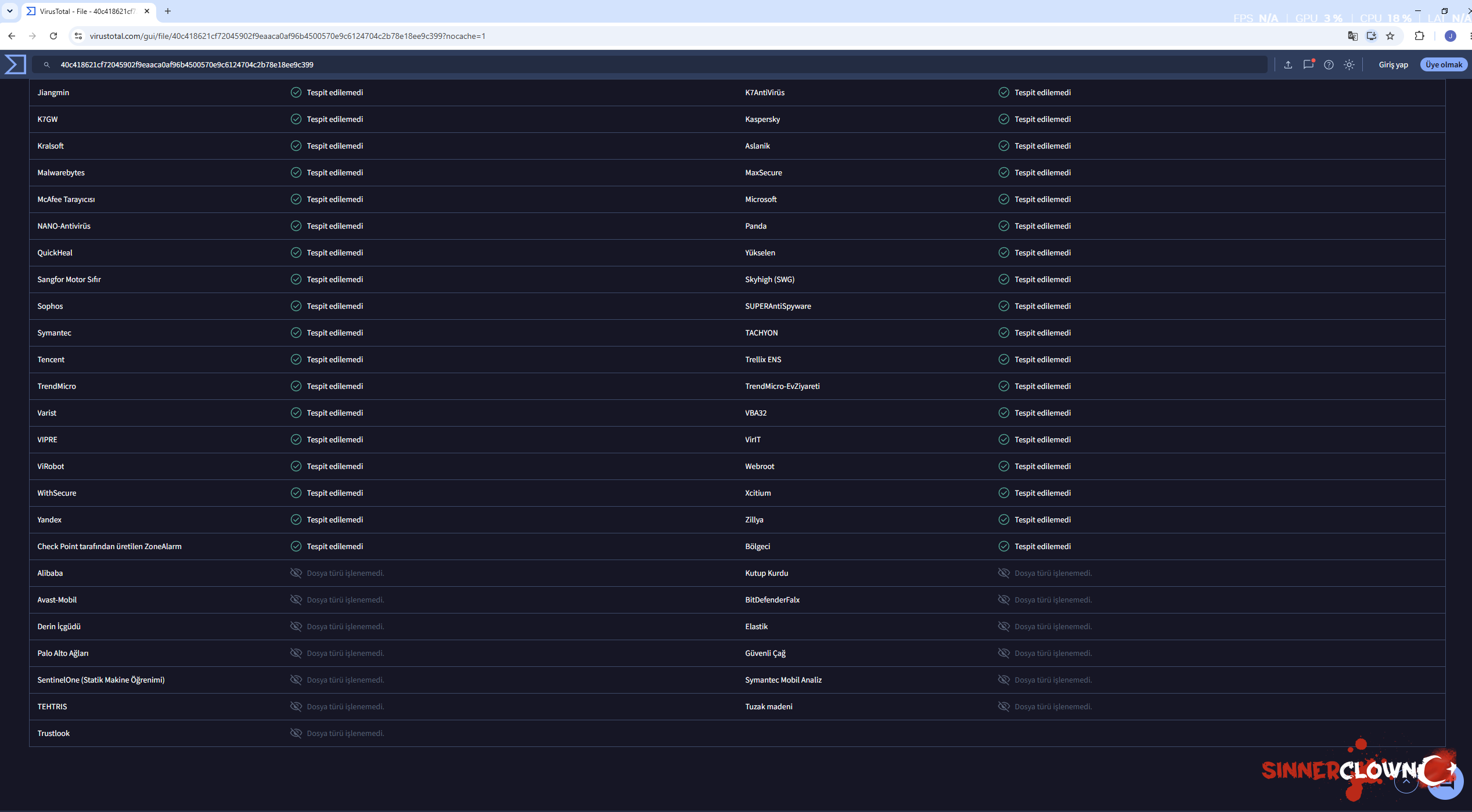Select the Jiangmin vendor name
The height and width of the screenshot is (812, 1472).
click(53, 92)
